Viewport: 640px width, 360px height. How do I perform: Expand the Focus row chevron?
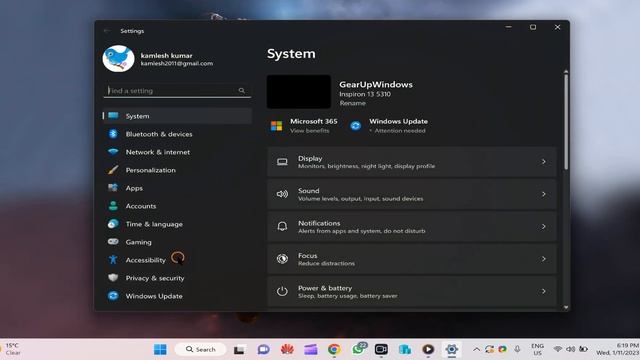[544, 259]
